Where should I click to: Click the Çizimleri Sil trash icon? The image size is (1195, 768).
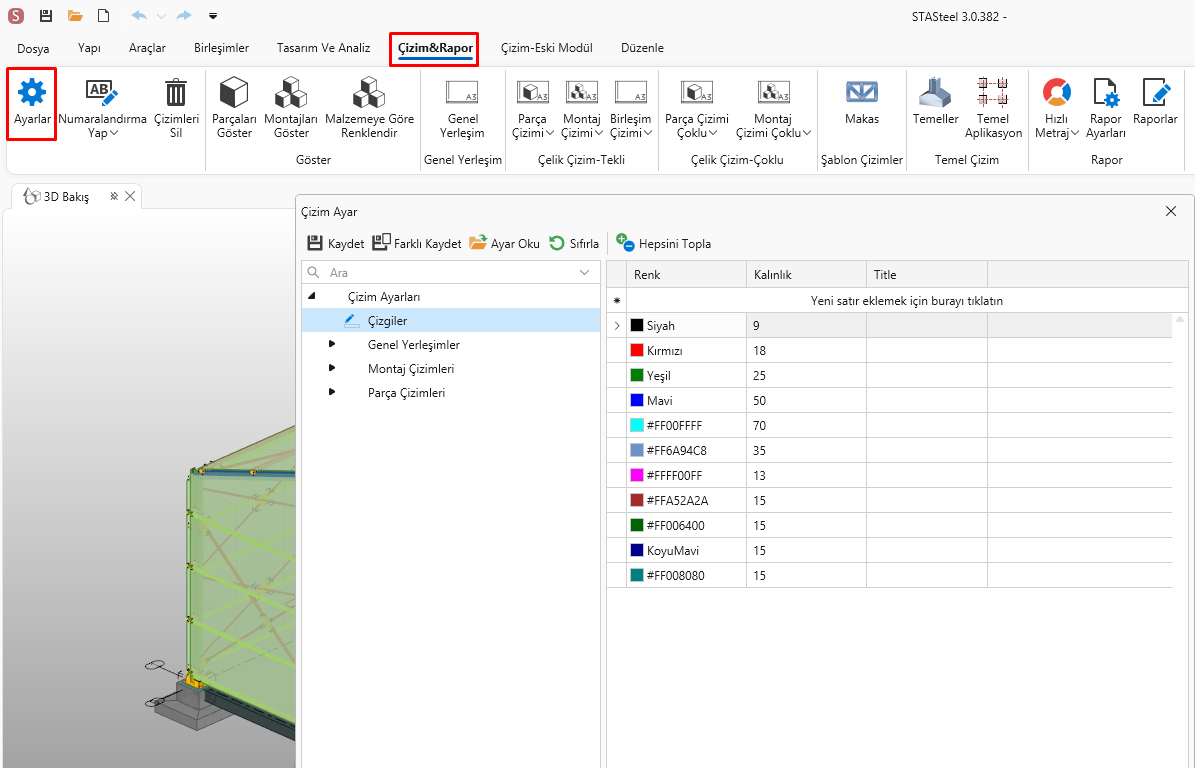(x=175, y=103)
